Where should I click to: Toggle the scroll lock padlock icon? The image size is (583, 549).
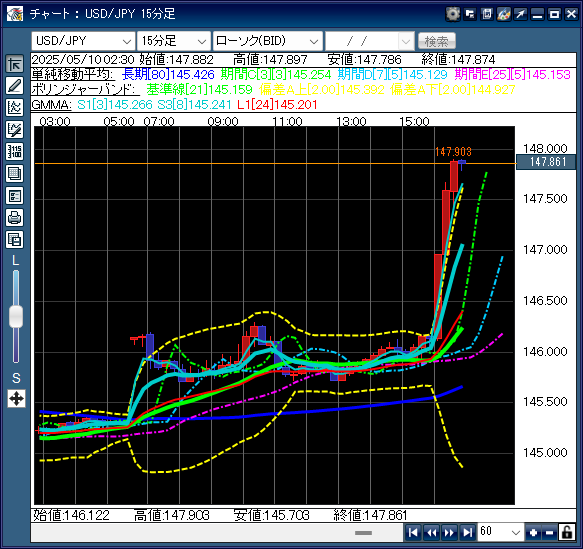pos(567,532)
